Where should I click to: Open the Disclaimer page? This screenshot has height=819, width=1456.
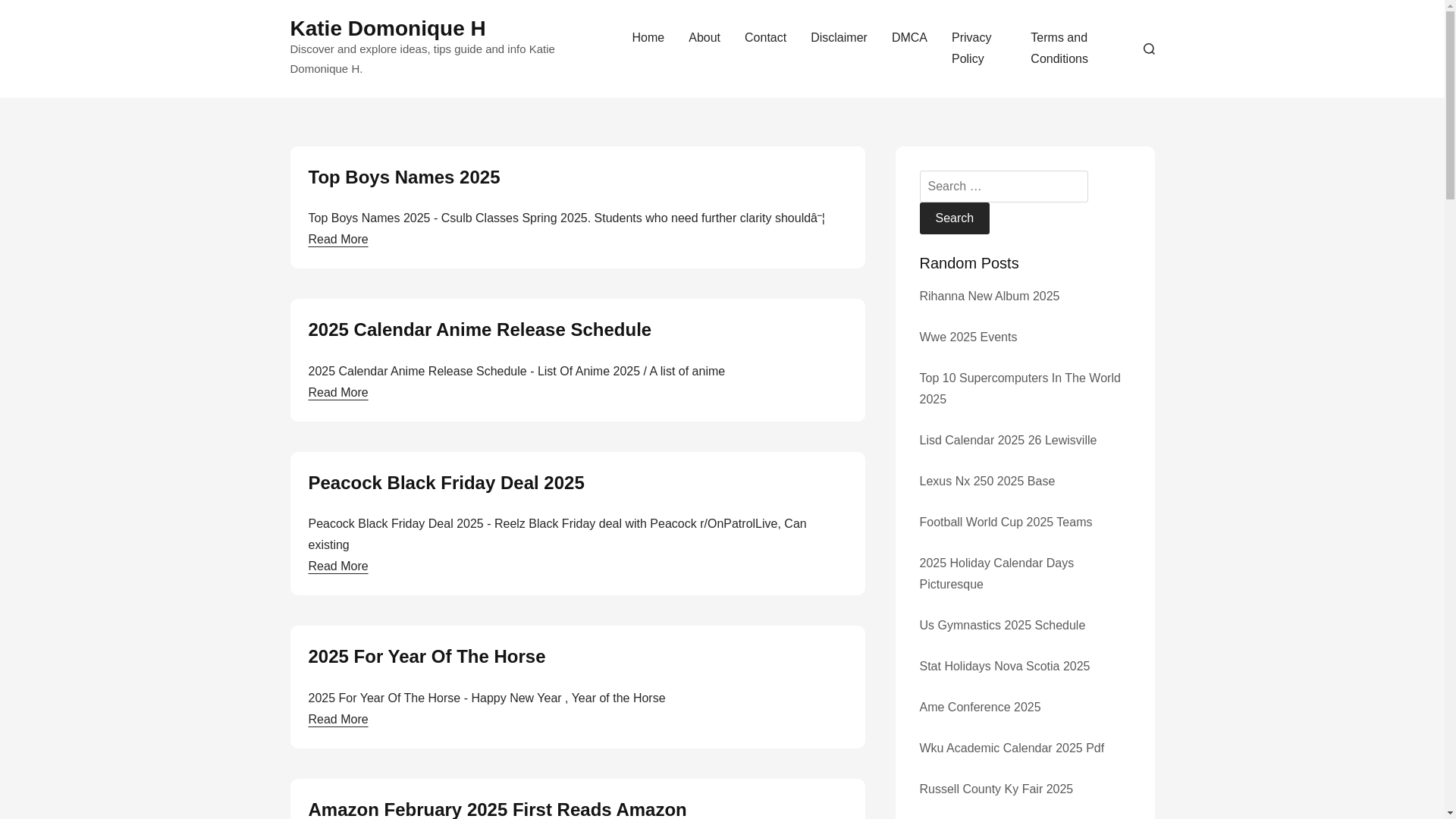point(839,38)
